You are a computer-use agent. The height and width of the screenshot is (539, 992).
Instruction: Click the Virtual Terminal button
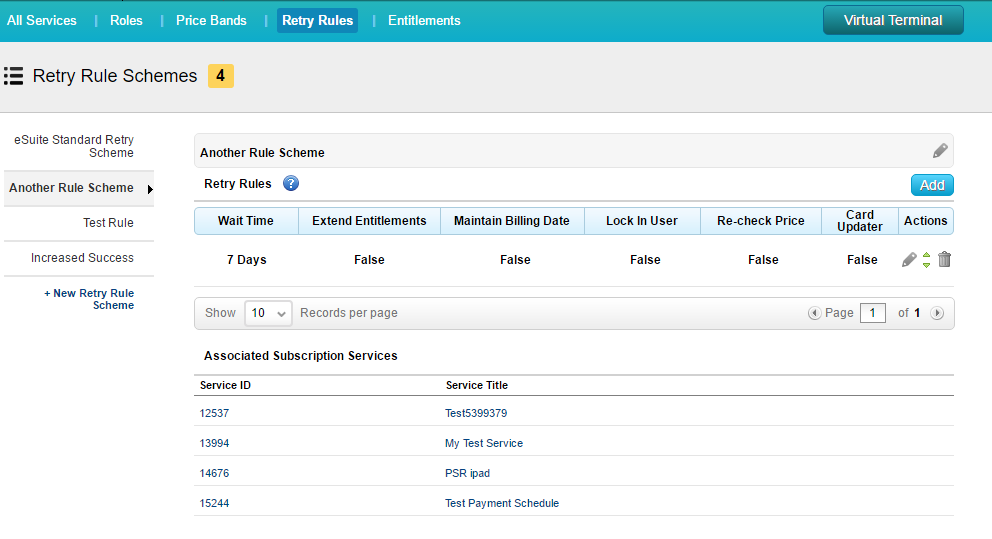pyautogui.click(x=892, y=20)
